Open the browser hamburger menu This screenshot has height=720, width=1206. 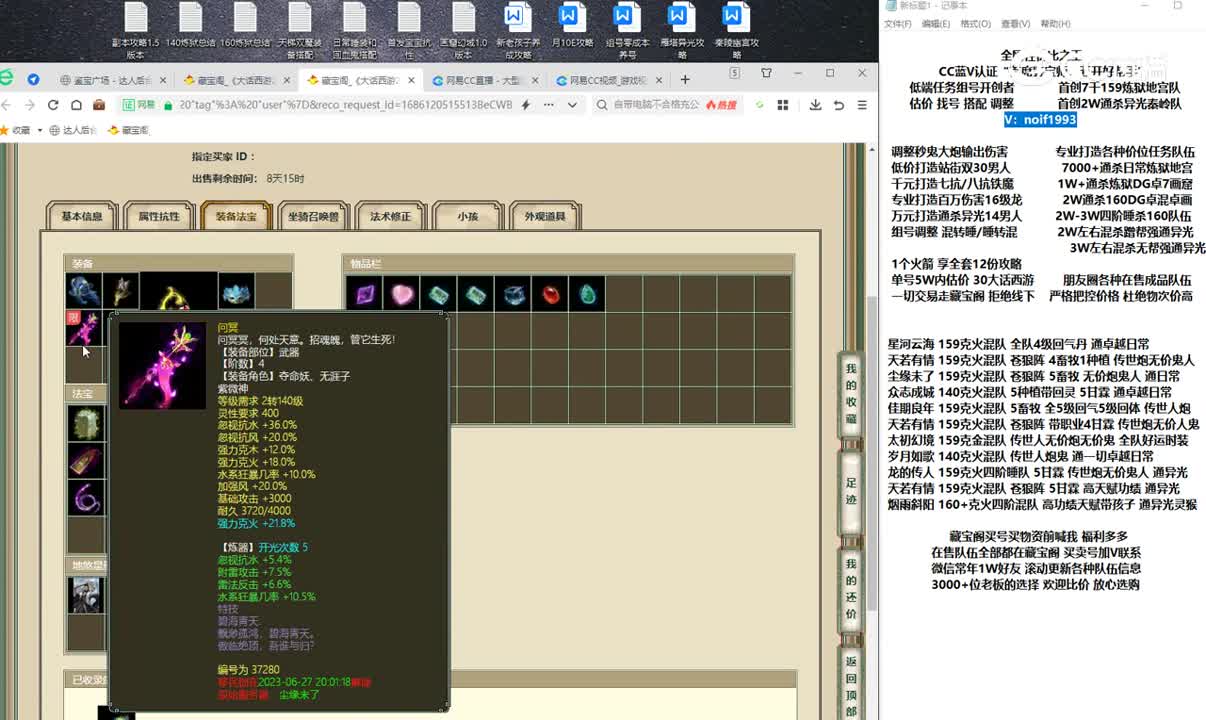coord(861,105)
